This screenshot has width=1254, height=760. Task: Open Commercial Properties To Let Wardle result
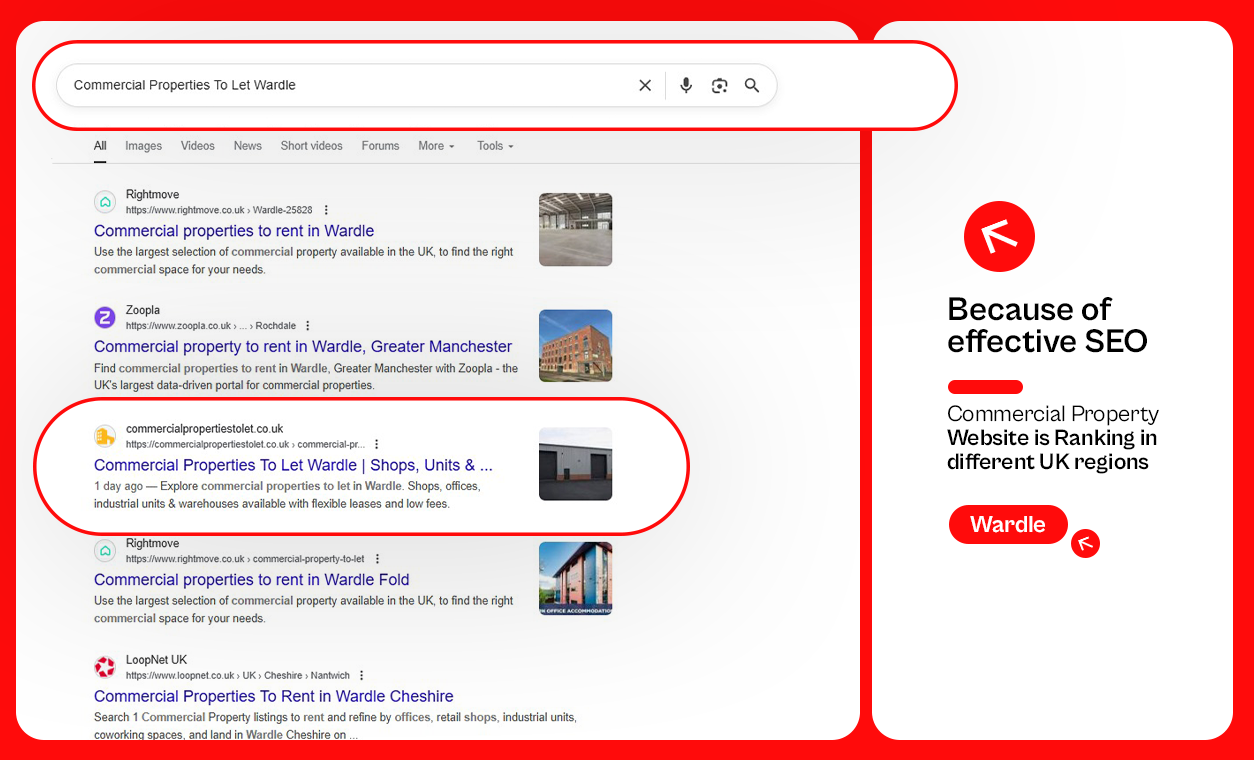click(x=293, y=465)
